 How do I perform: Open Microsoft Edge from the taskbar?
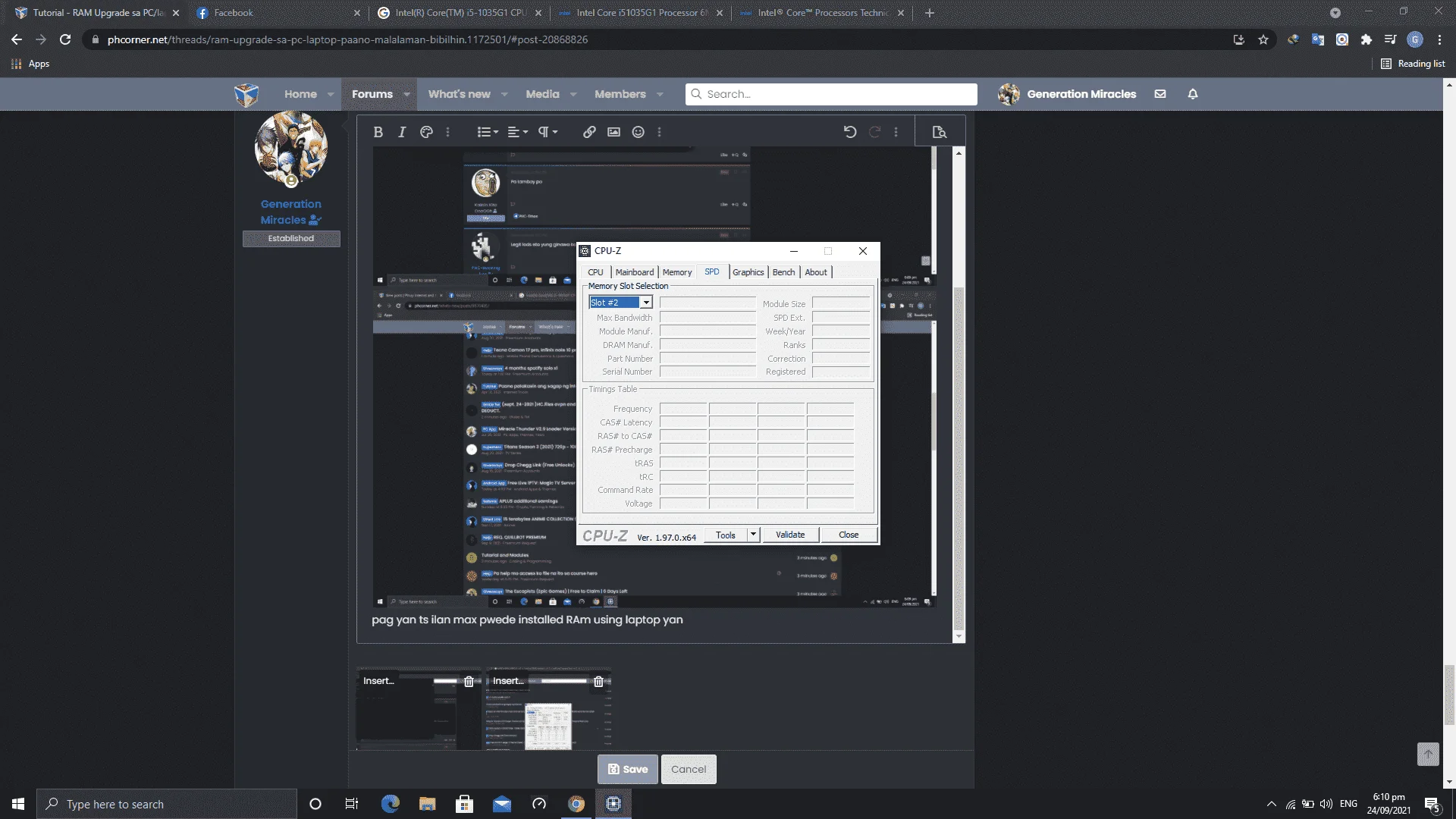pos(391,804)
